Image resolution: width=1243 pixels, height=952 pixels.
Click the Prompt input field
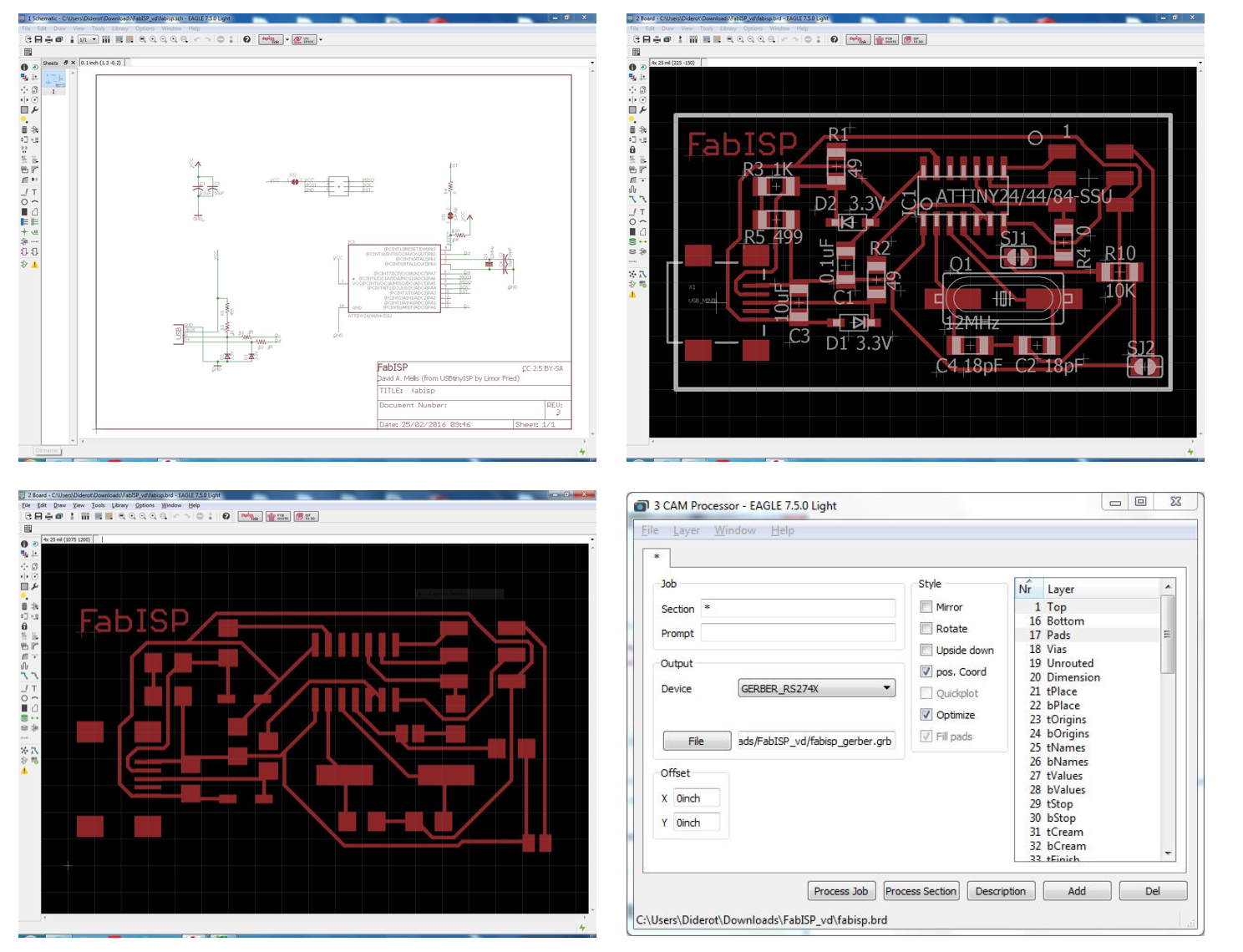[x=798, y=633]
